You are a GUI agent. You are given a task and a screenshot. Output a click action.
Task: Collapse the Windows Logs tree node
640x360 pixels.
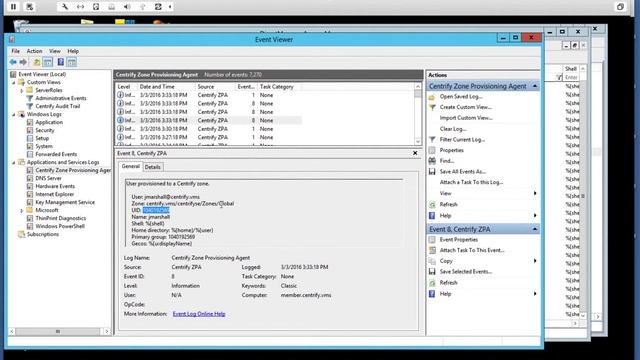coord(14,115)
